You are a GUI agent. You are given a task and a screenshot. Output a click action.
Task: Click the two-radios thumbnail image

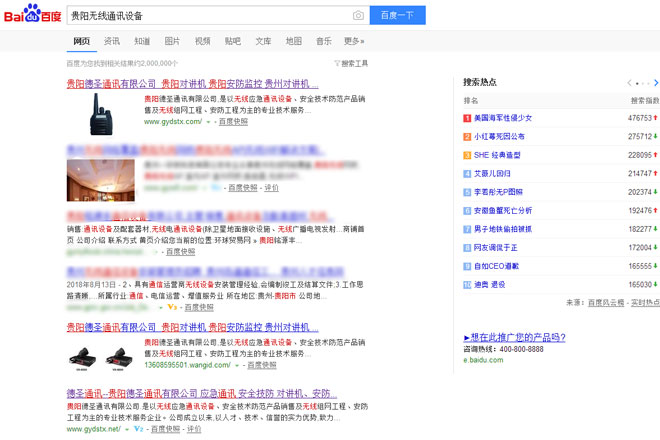tap(101, 359)
